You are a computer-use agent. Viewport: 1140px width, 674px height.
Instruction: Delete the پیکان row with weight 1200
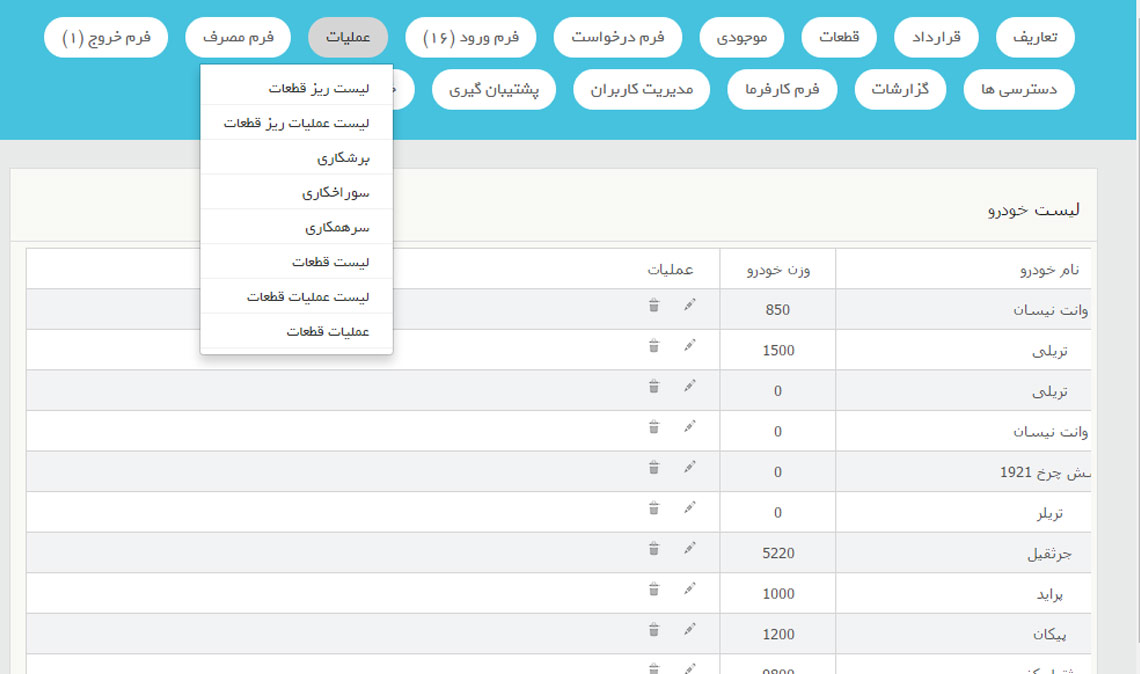coord(654,630)
